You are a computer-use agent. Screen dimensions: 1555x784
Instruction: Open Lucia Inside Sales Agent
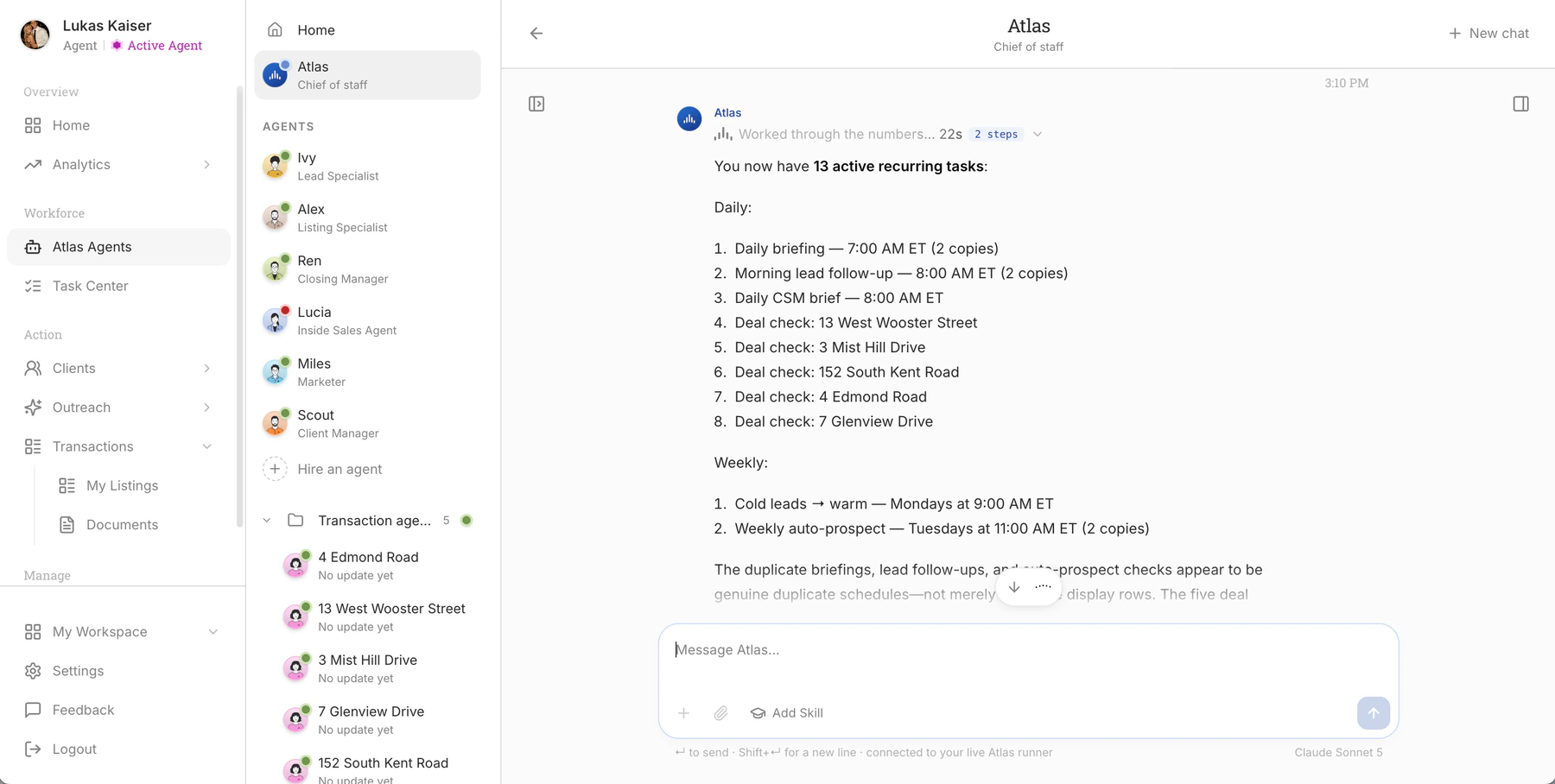coord(368,320)
